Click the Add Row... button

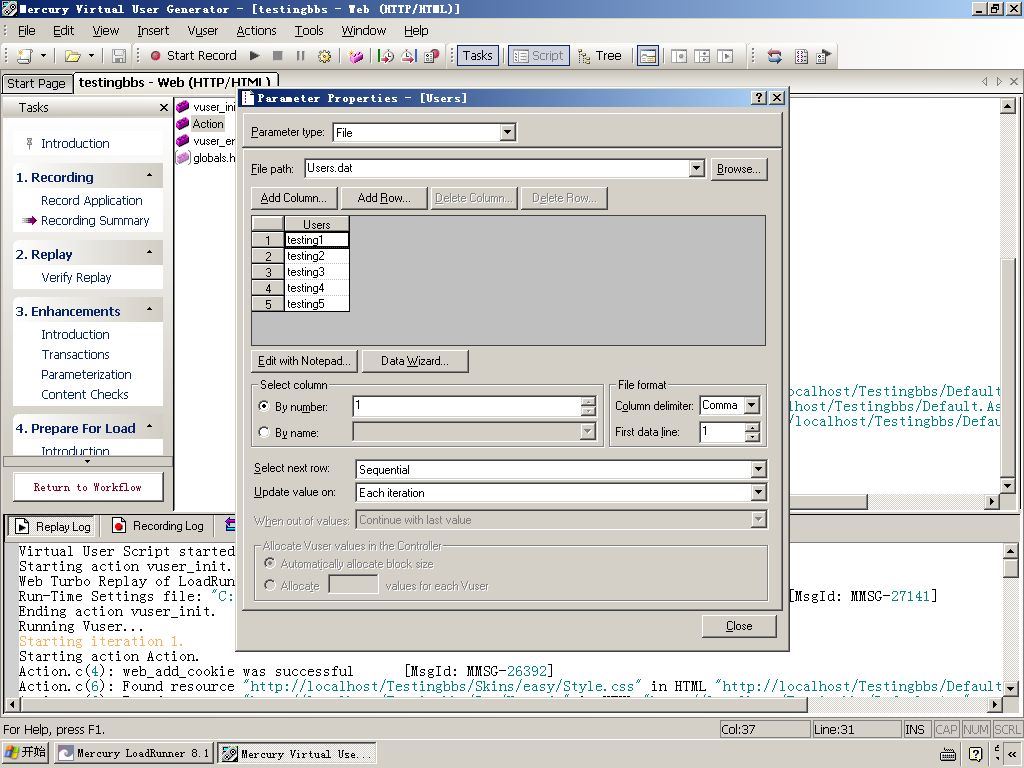tap(384, 198)
